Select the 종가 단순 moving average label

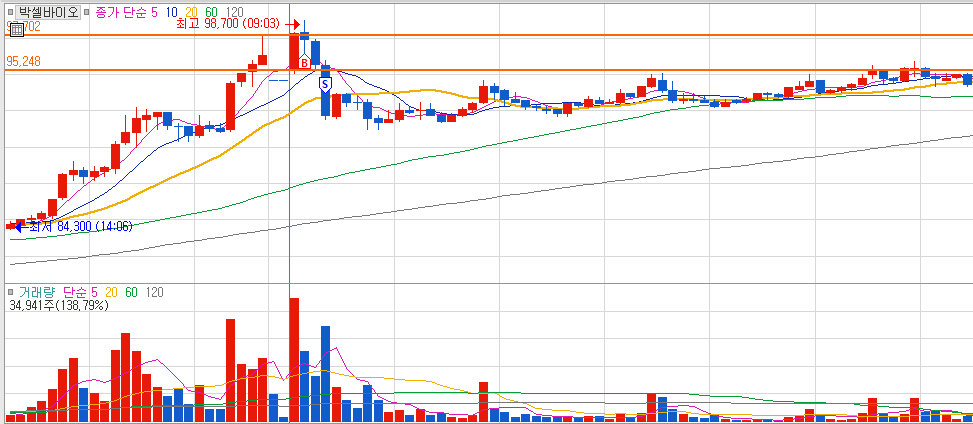coord(122,12)
